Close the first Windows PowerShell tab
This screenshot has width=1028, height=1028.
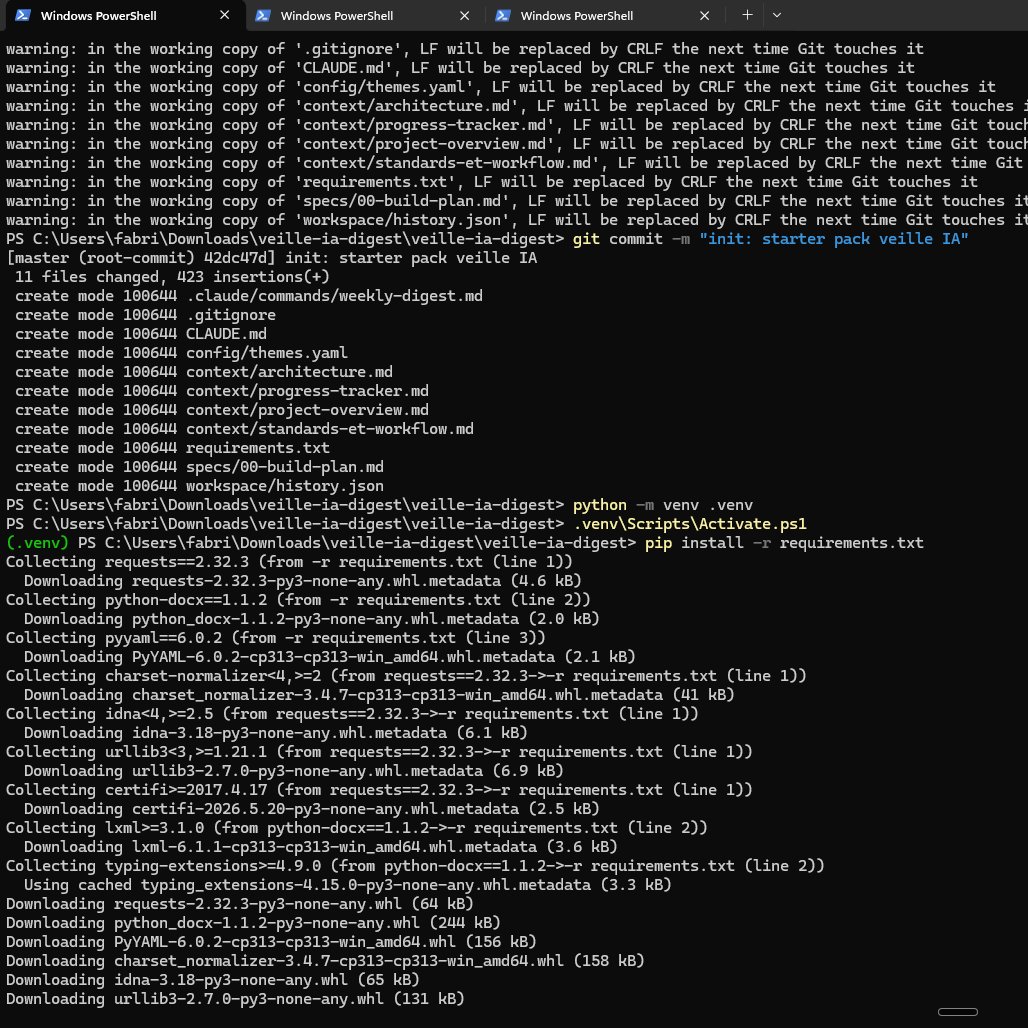coord(225,15)
